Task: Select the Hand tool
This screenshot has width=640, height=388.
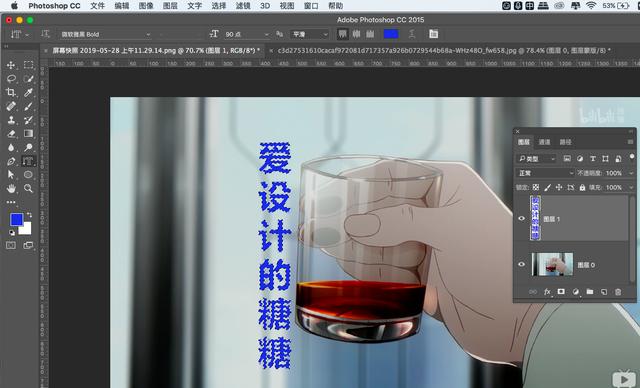Action: click(11, 188)
